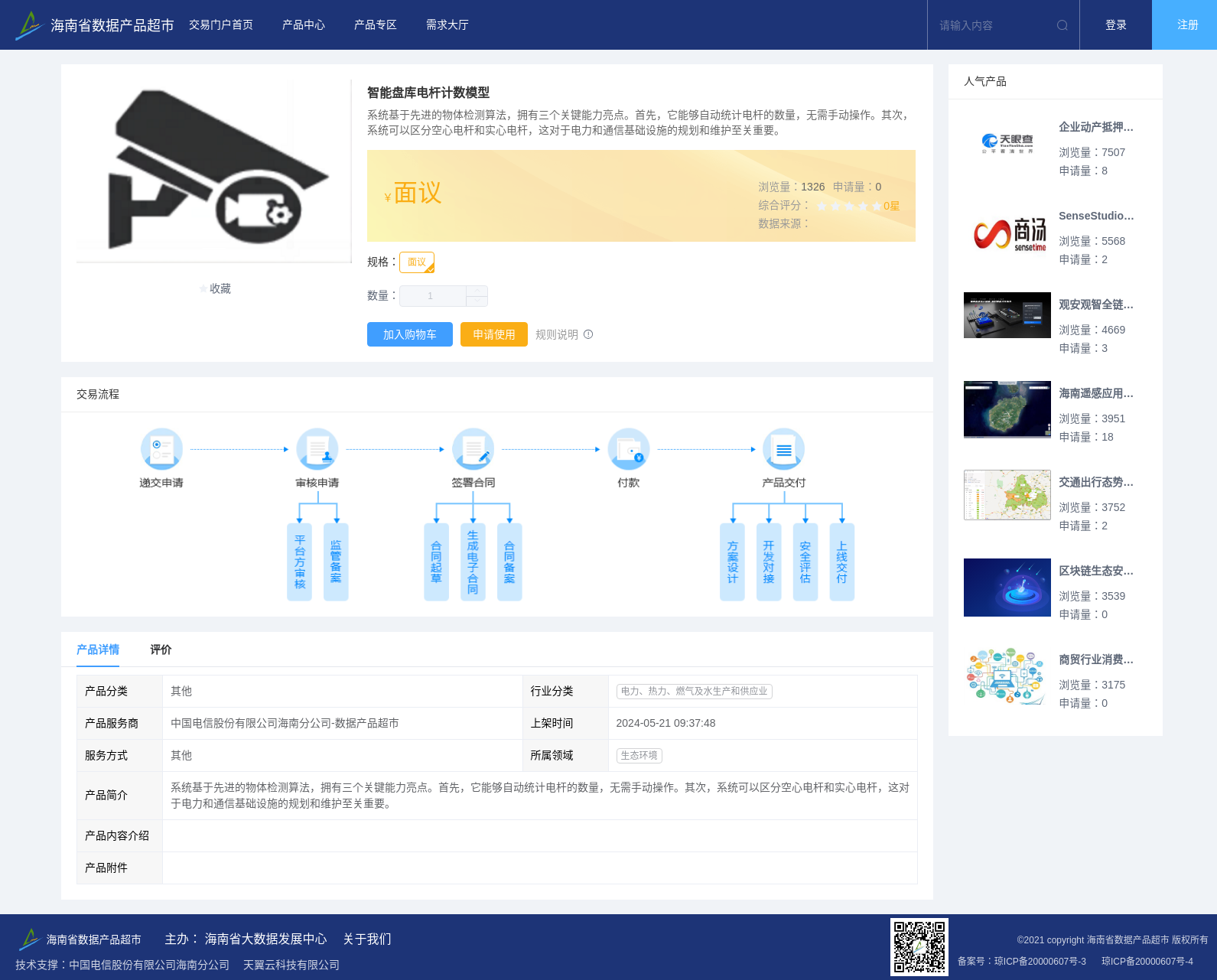The height and width of the screenshot is (980, 1217).
Task: Open the 交通出行态势 thumbnail
Action: point(1007,495)
